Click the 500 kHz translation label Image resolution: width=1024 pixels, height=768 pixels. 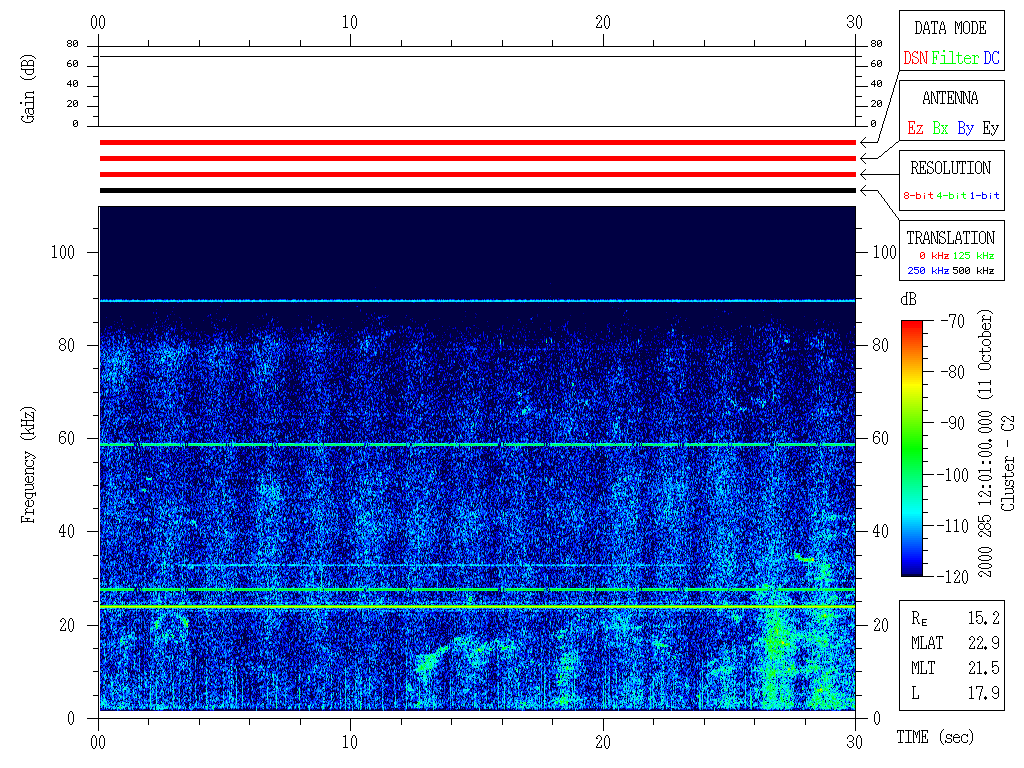(x=973, y=270)
